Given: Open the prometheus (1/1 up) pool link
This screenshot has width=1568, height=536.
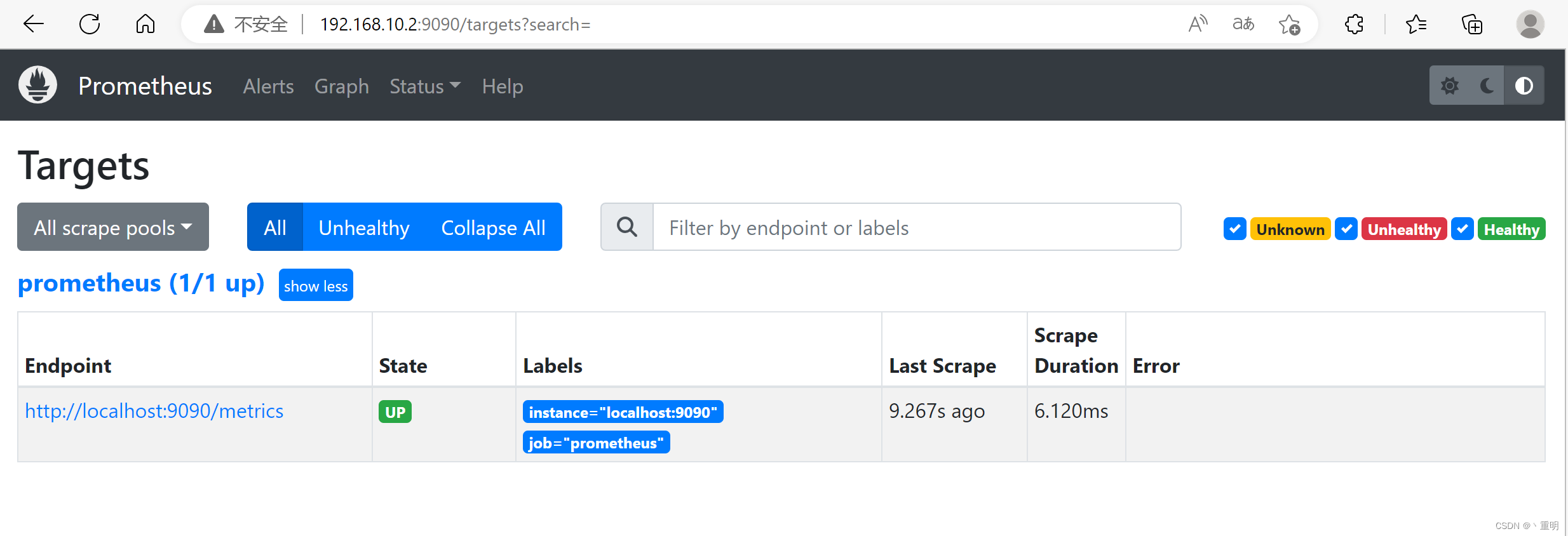Looking at the screenshot, I should coord(141,283).
